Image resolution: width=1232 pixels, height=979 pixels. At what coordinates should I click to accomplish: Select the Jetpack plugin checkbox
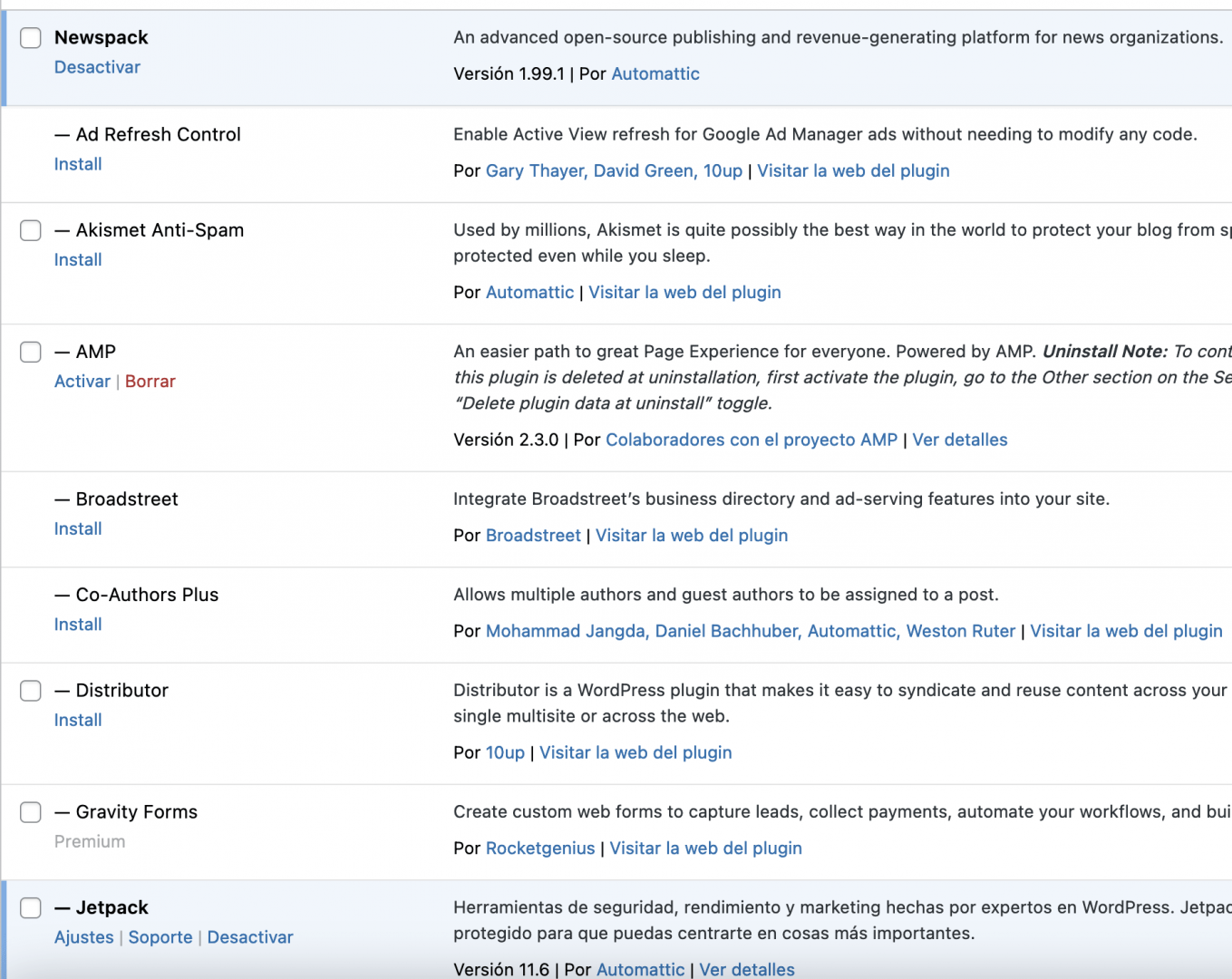31,907
